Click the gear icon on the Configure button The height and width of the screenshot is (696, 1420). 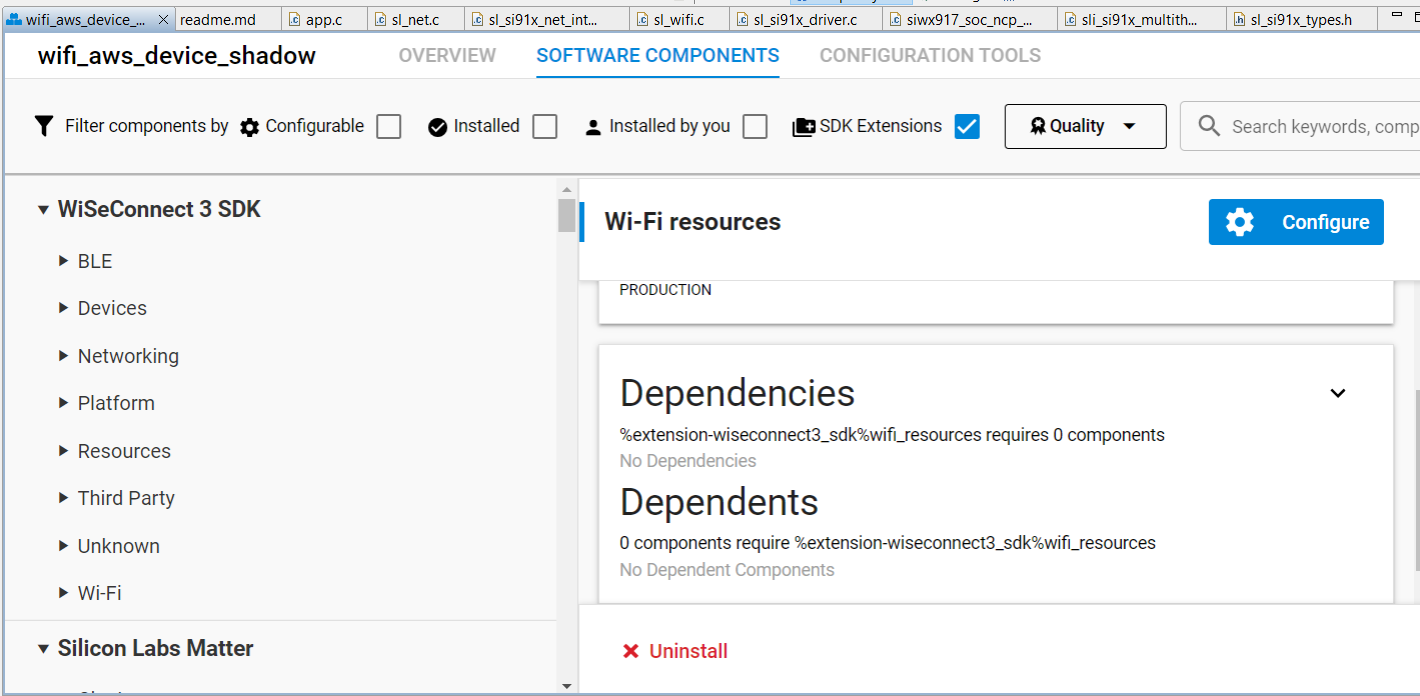1240,222
